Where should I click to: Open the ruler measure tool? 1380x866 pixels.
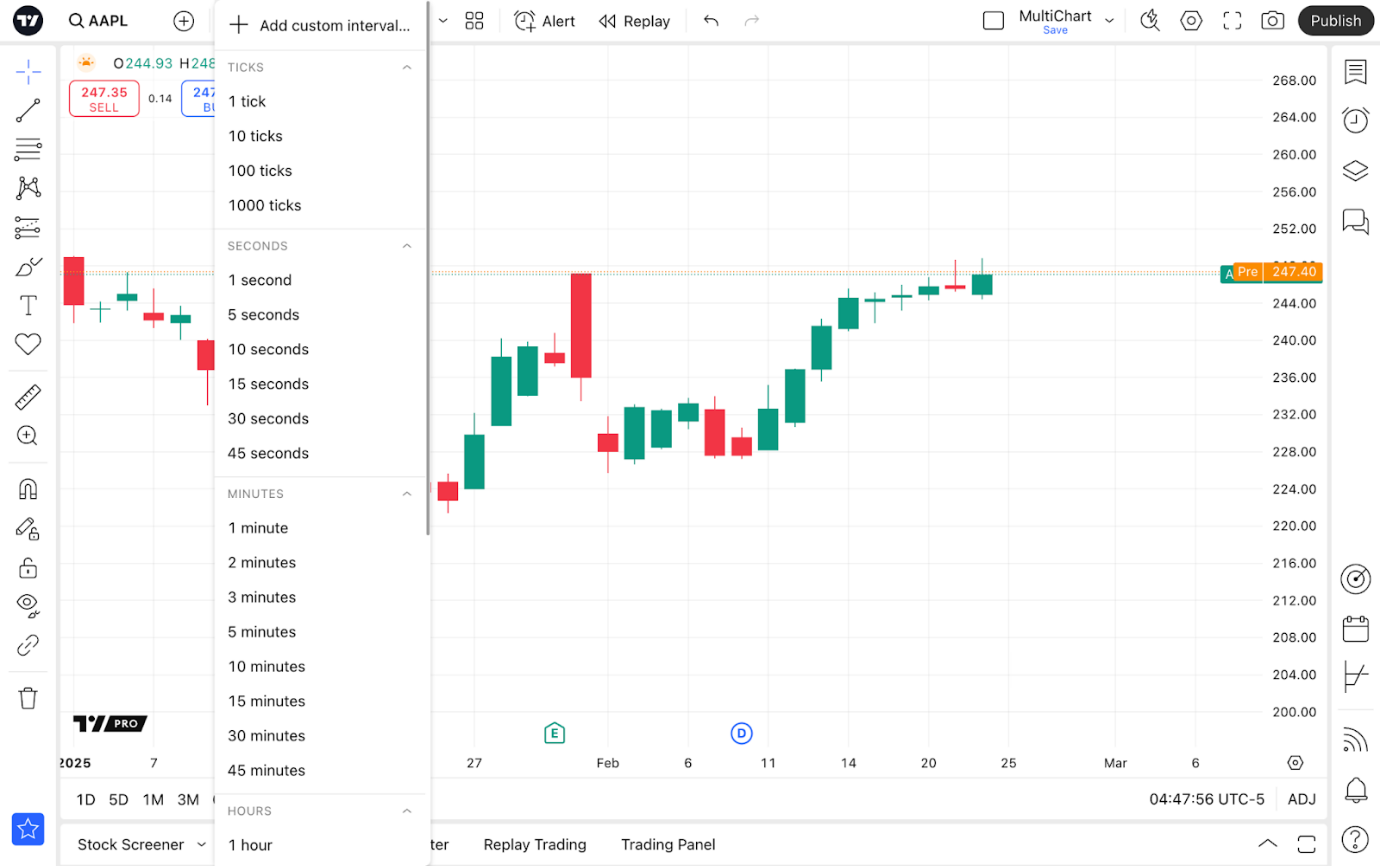pos(28,397)
